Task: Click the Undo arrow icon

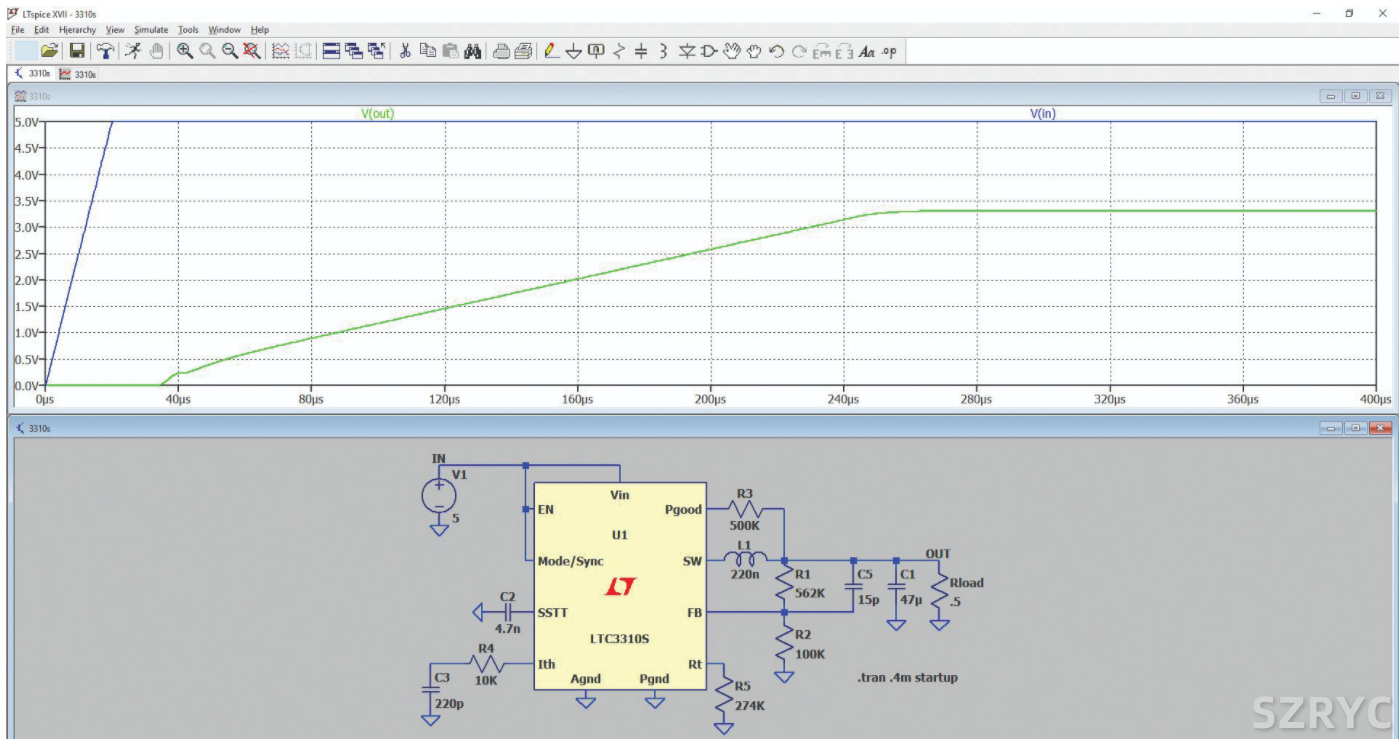Action: [x=776, y=51]
